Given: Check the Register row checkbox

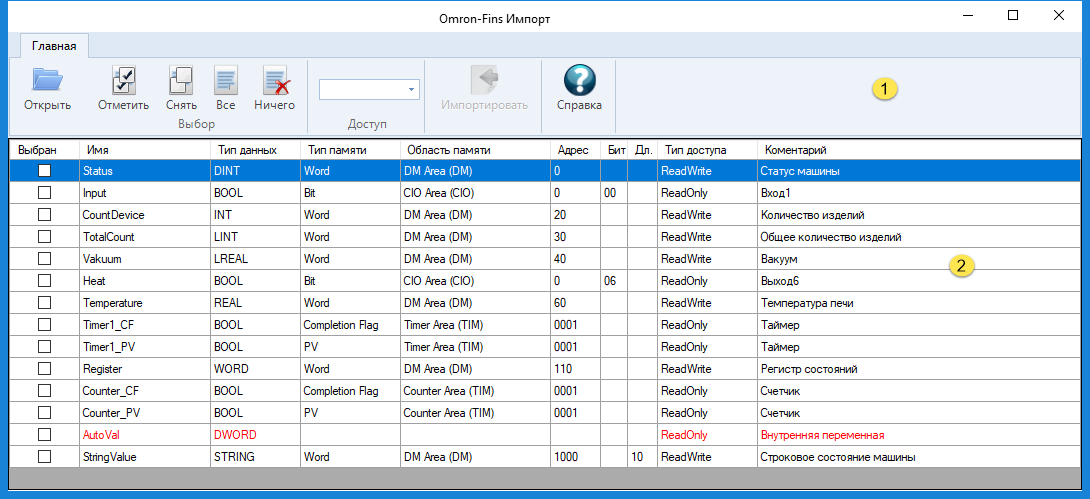Looking at the screenshot, I should point(44,369).
